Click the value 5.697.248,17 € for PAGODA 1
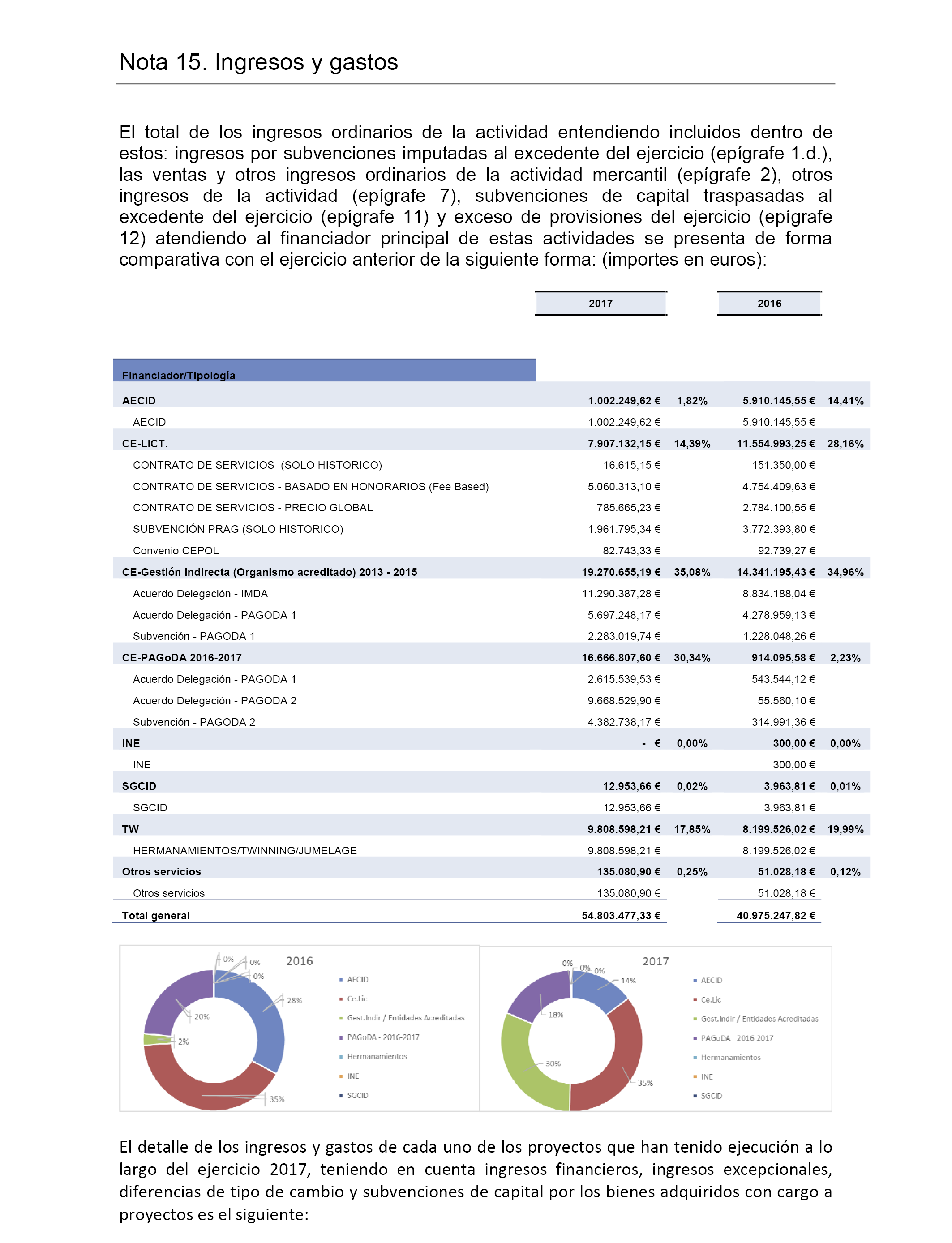This screenshot has height=1243, width=952. (624, 615)
